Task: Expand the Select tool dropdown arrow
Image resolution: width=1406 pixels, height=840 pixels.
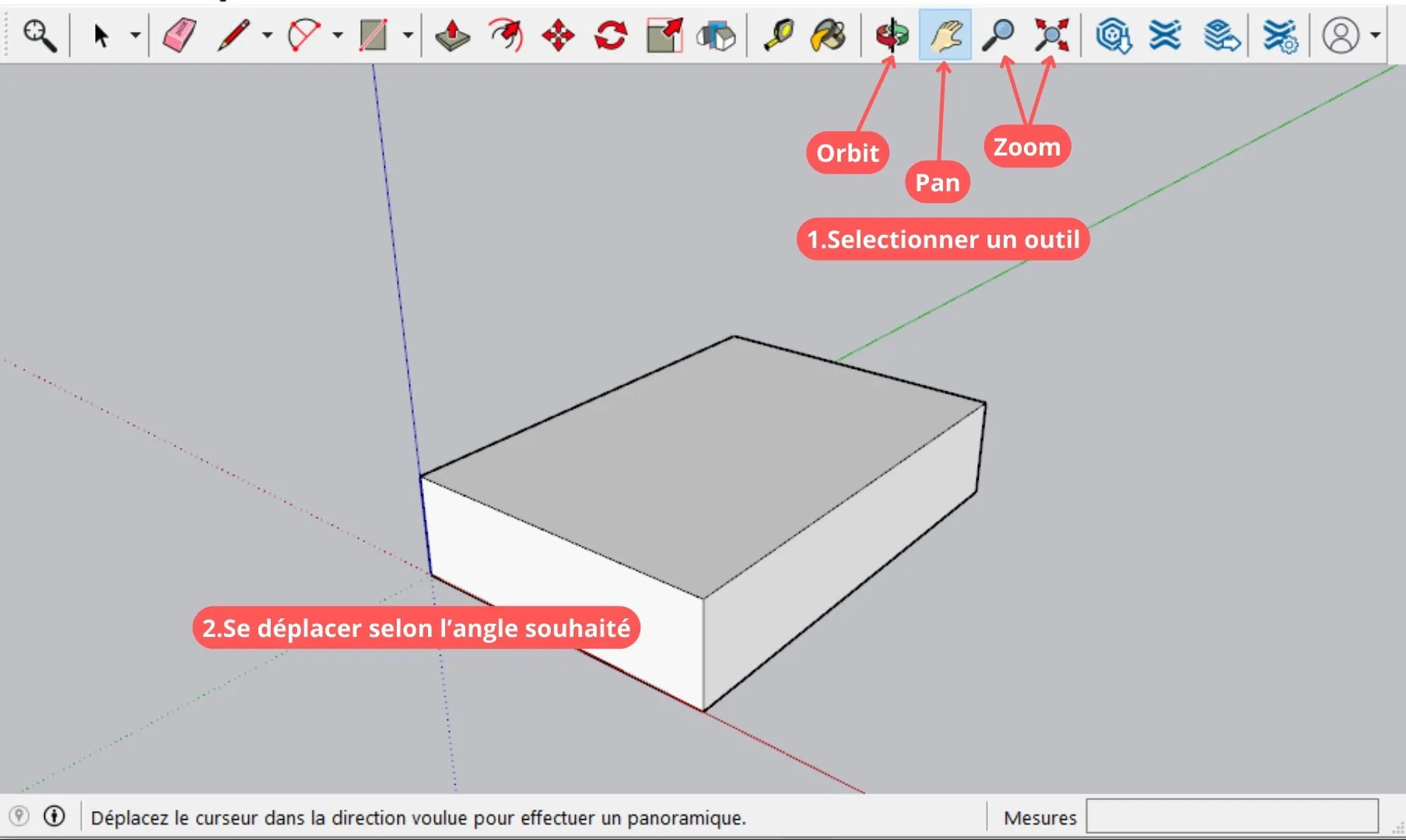Action: (x=135, y=35)
